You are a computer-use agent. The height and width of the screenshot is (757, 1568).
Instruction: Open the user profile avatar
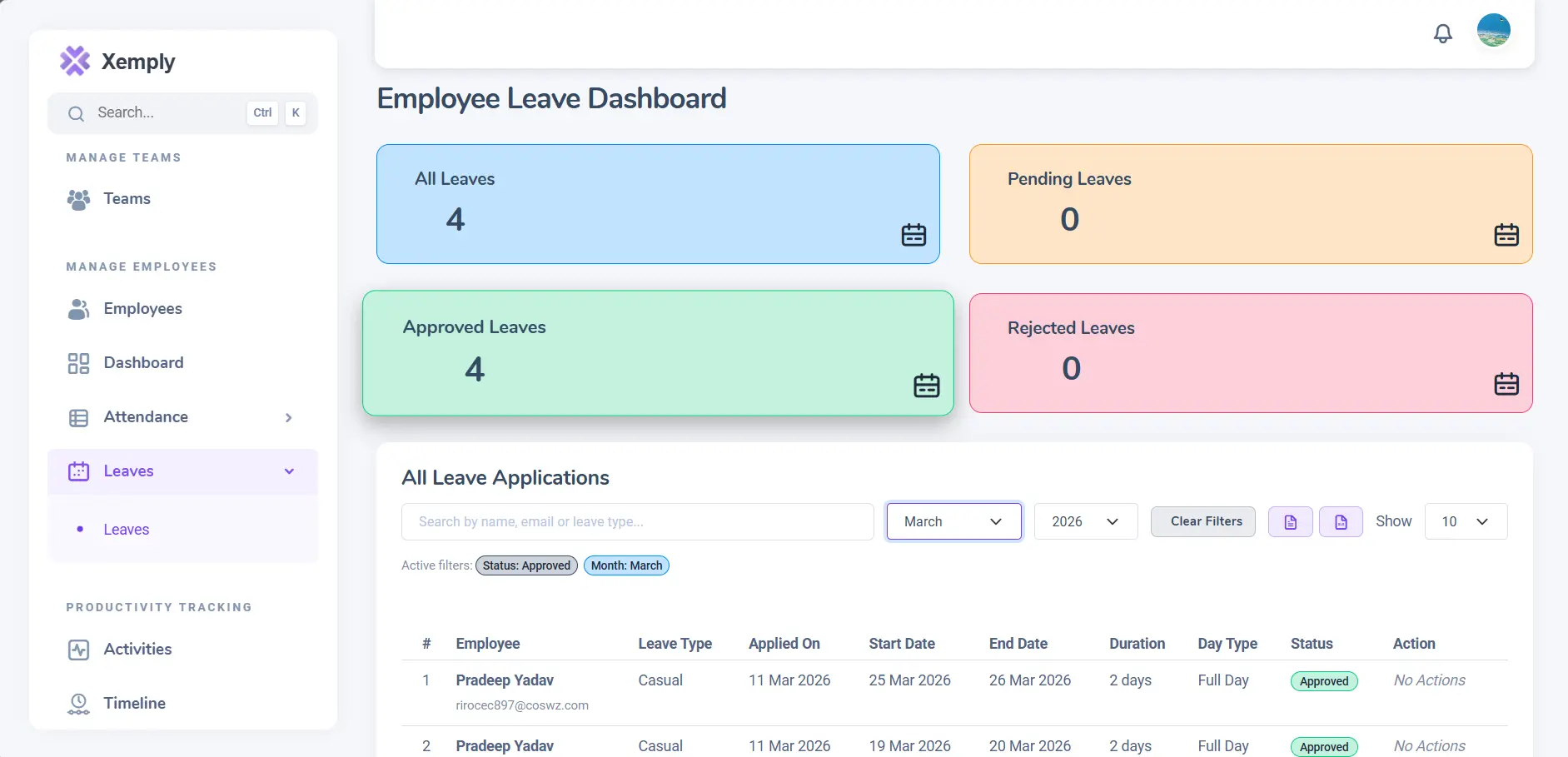point(1494,30)
